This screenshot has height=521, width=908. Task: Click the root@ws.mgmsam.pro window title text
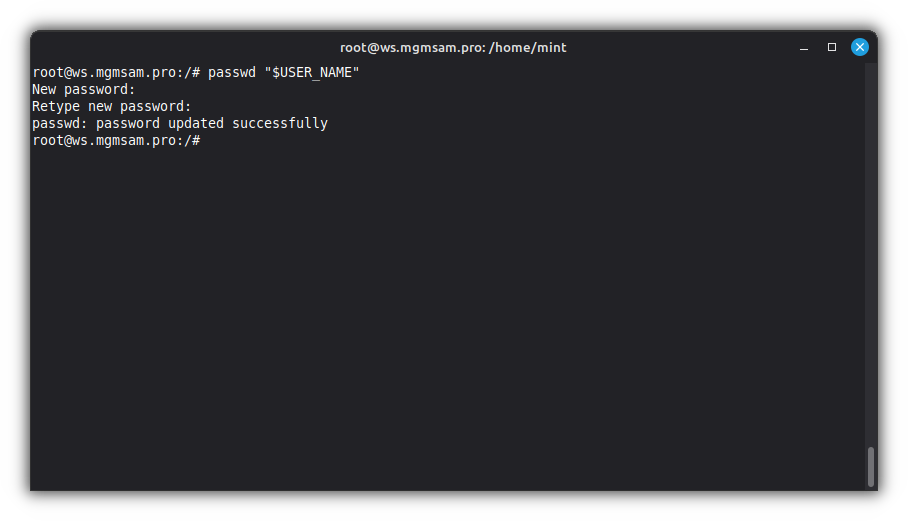click(411, 47)
